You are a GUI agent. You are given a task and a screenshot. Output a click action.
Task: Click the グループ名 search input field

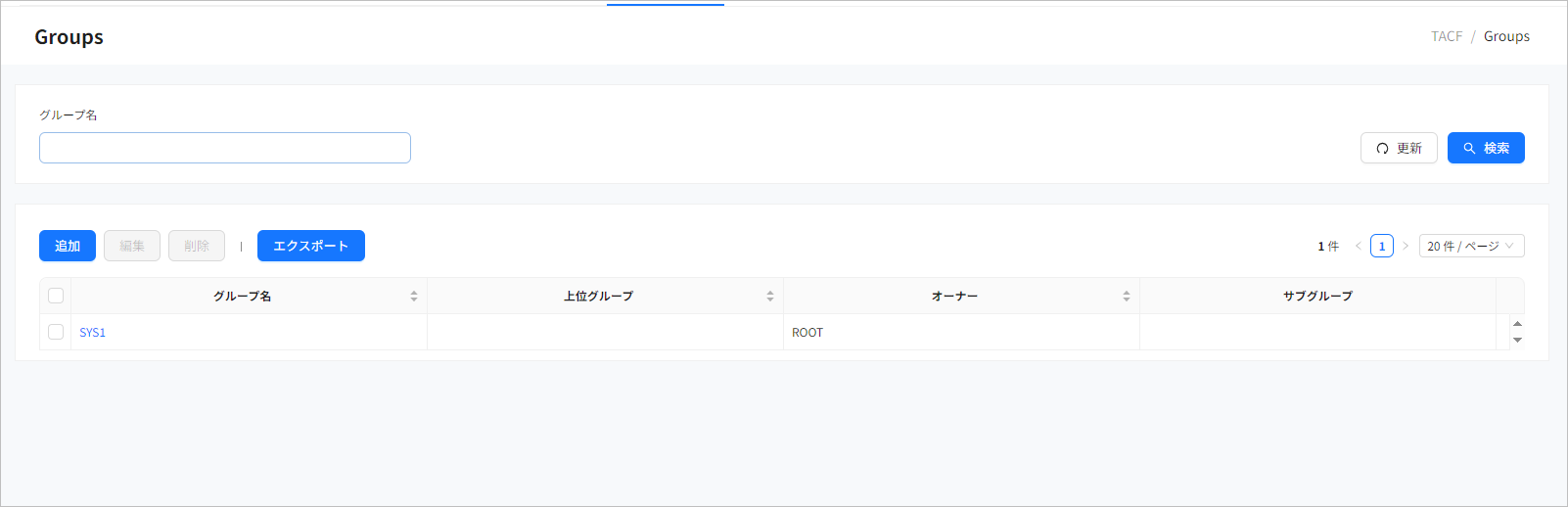225,148
